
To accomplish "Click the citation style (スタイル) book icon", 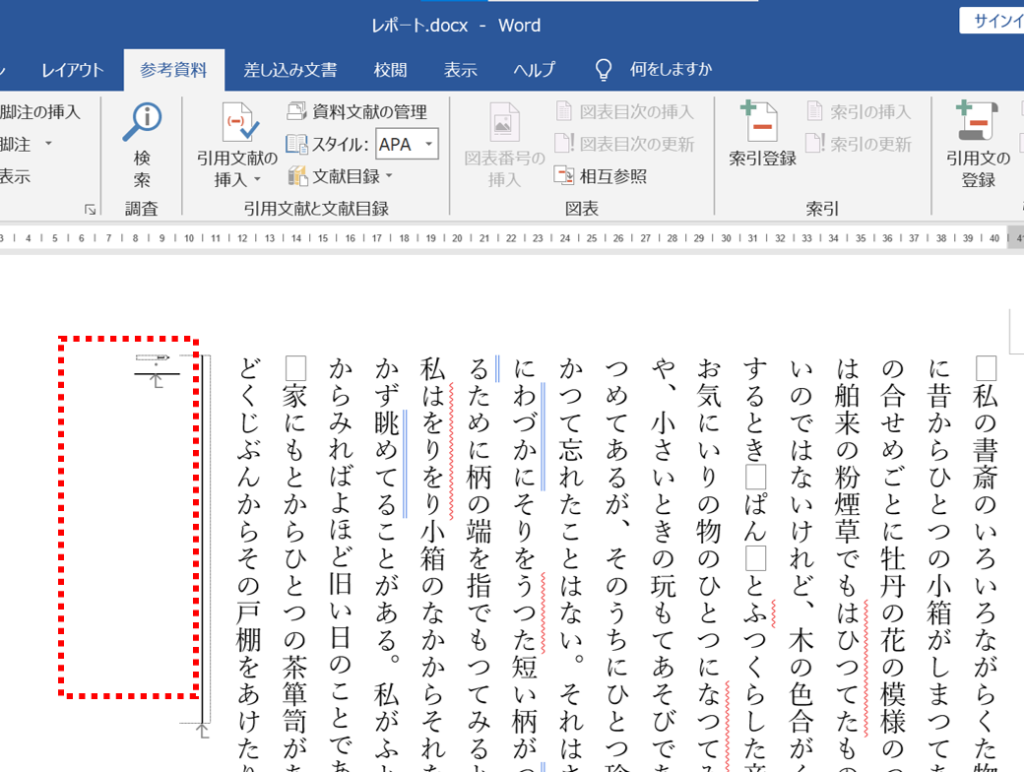I will [296, 144].
